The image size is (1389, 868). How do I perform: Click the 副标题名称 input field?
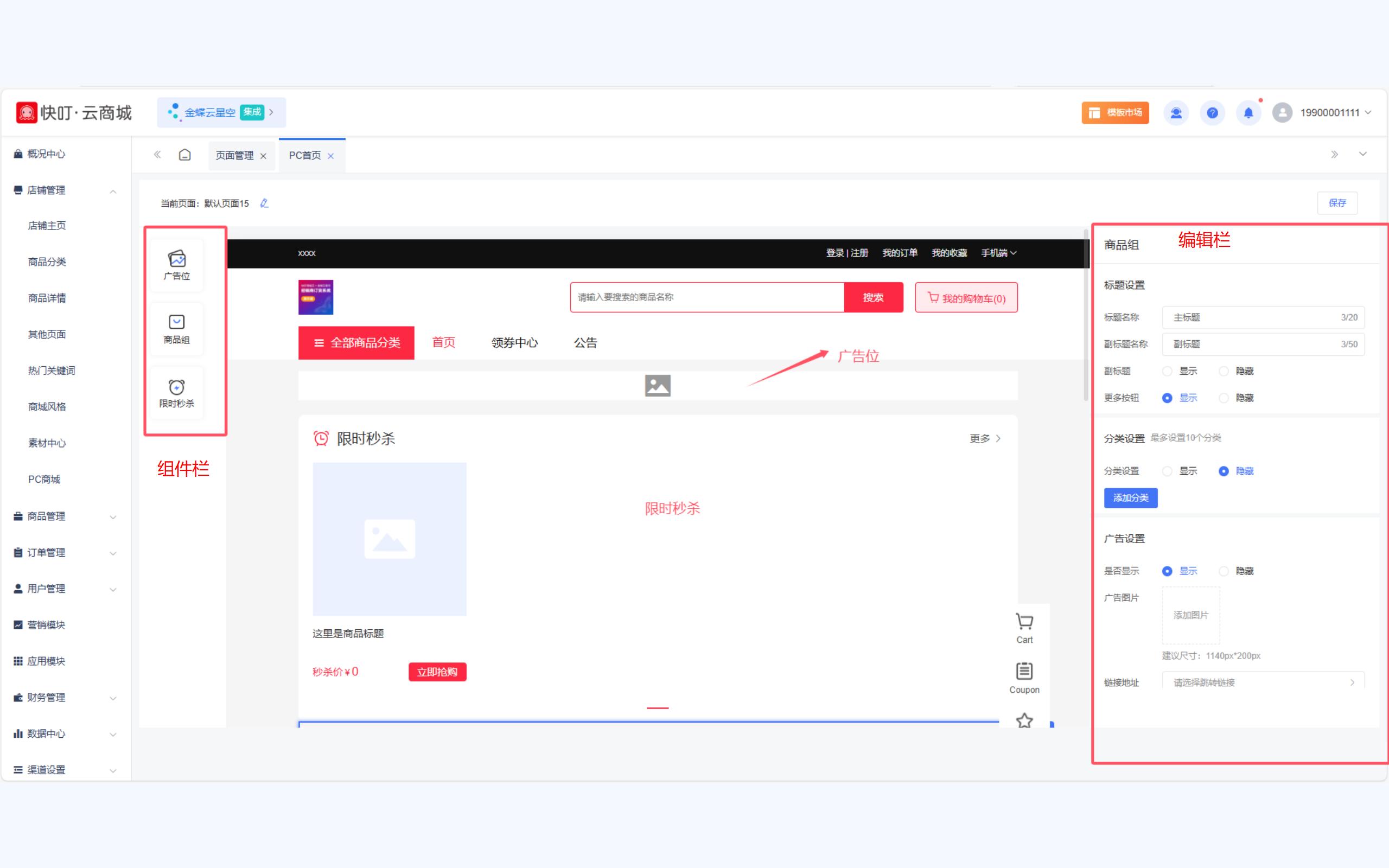point(1263,344)
